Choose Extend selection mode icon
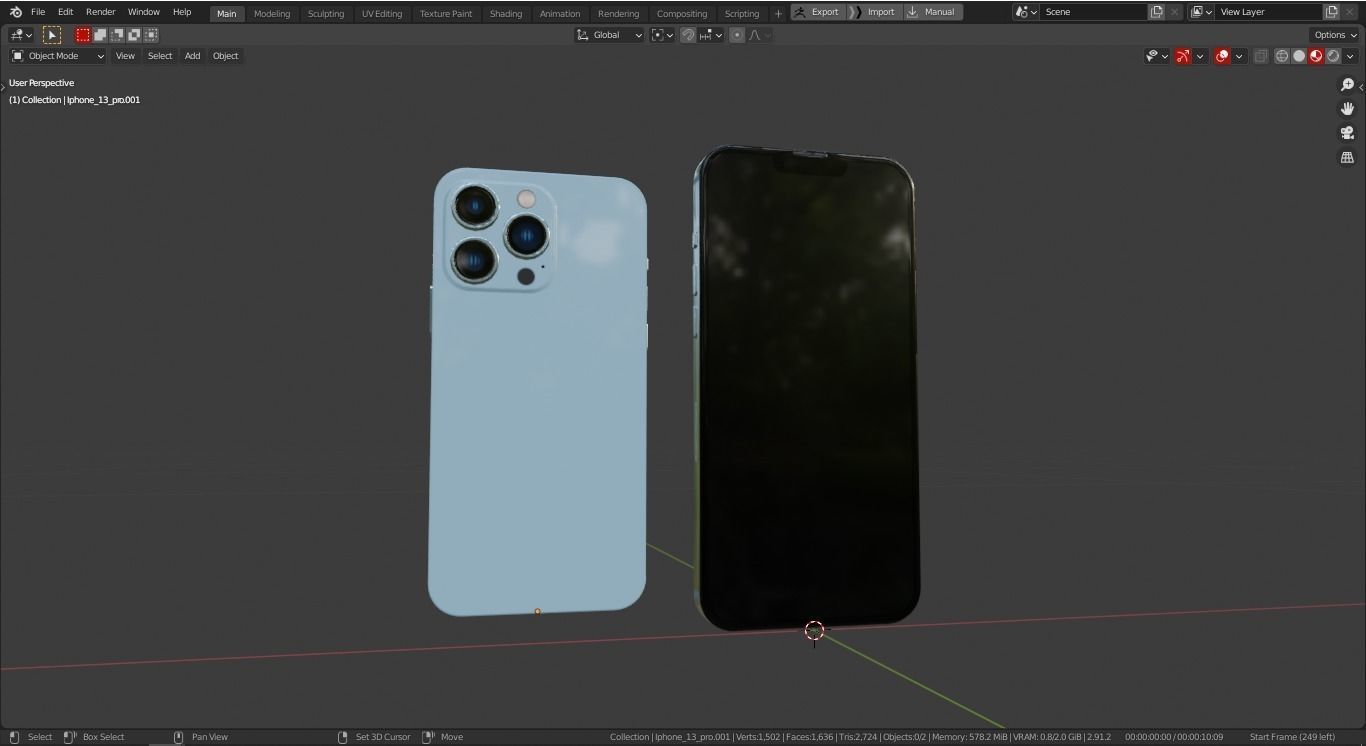Image resolution: width=1366 pixels, height=746 pixels. 100,35
